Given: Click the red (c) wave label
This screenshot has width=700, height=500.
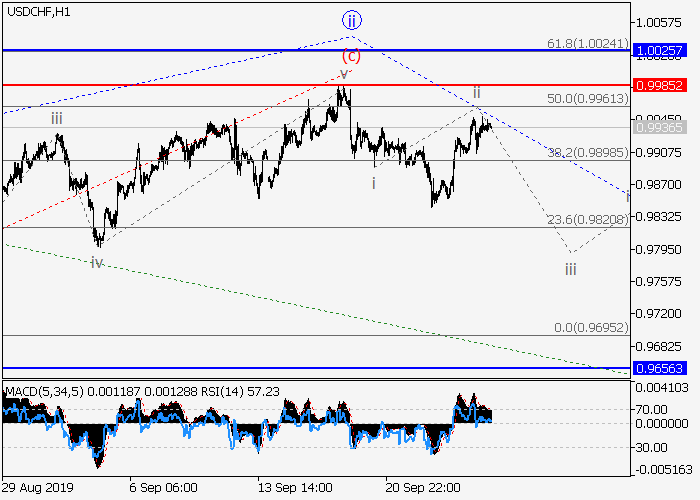Looking at the screenshot, I should [350, 55].
